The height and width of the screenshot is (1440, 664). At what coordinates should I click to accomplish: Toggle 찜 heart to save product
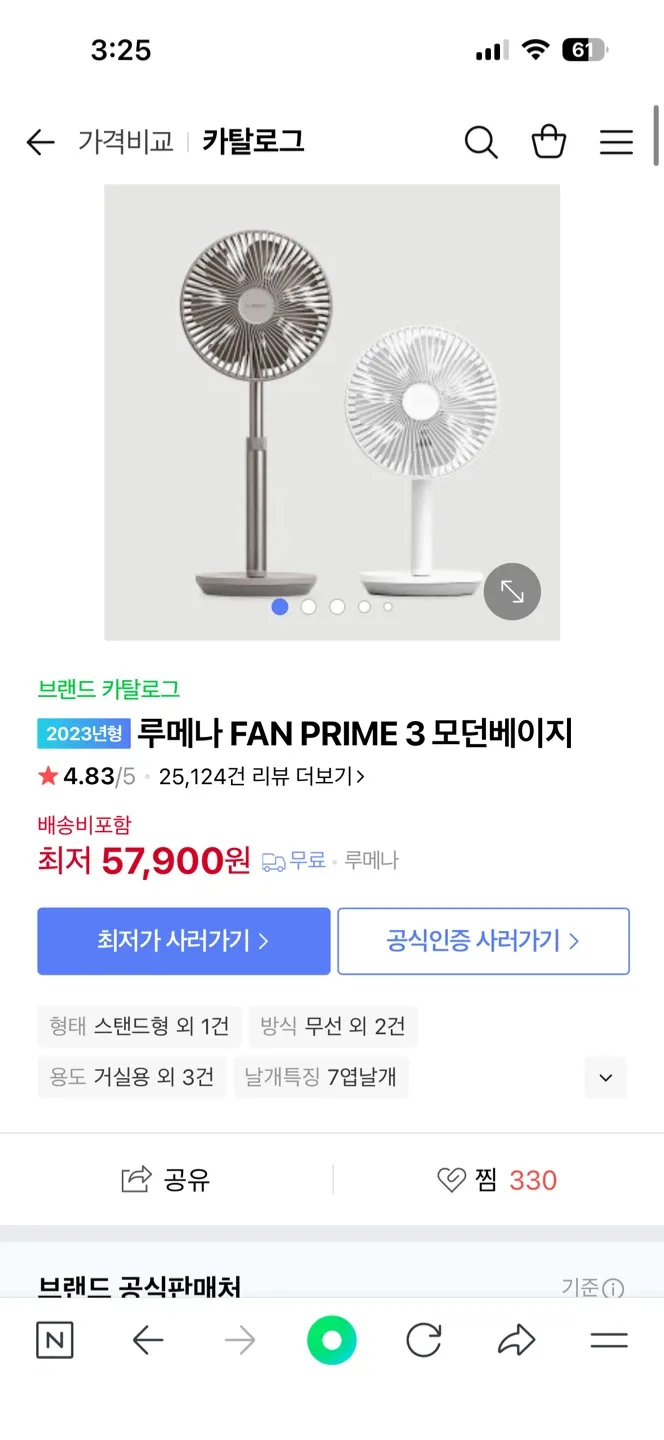[x=452, y=1180]
